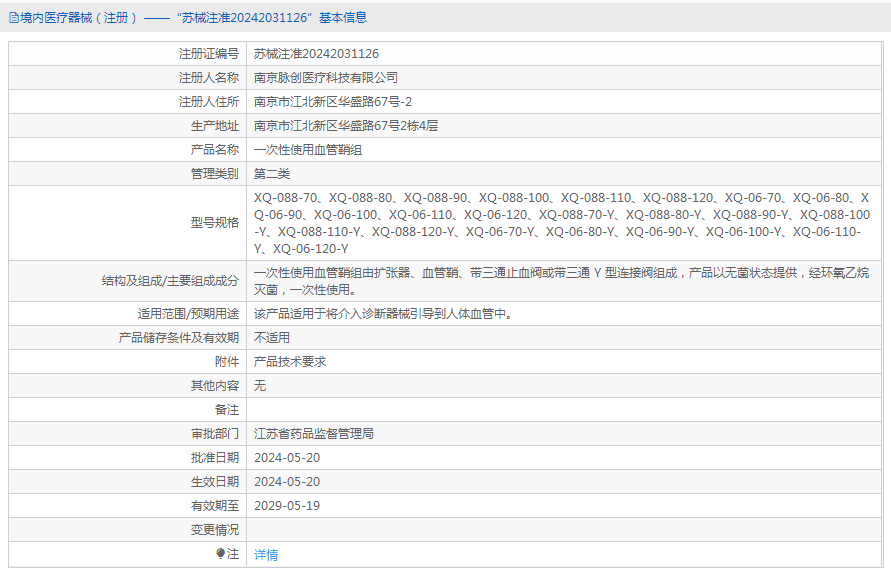This screenshot has height=575, width=891.
Task: Click registrant name 南京脉创医疗科技有限公司
Action: (x=326, y=78)
